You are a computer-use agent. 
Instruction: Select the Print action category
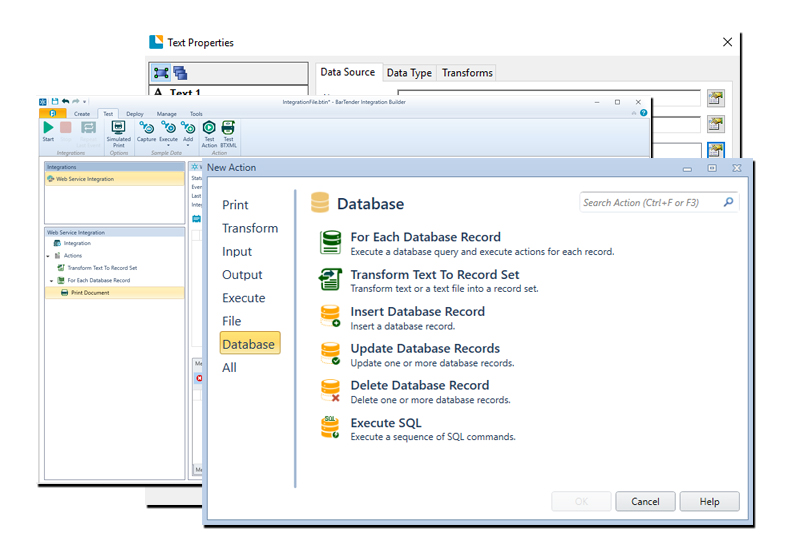tap(235, 205)
